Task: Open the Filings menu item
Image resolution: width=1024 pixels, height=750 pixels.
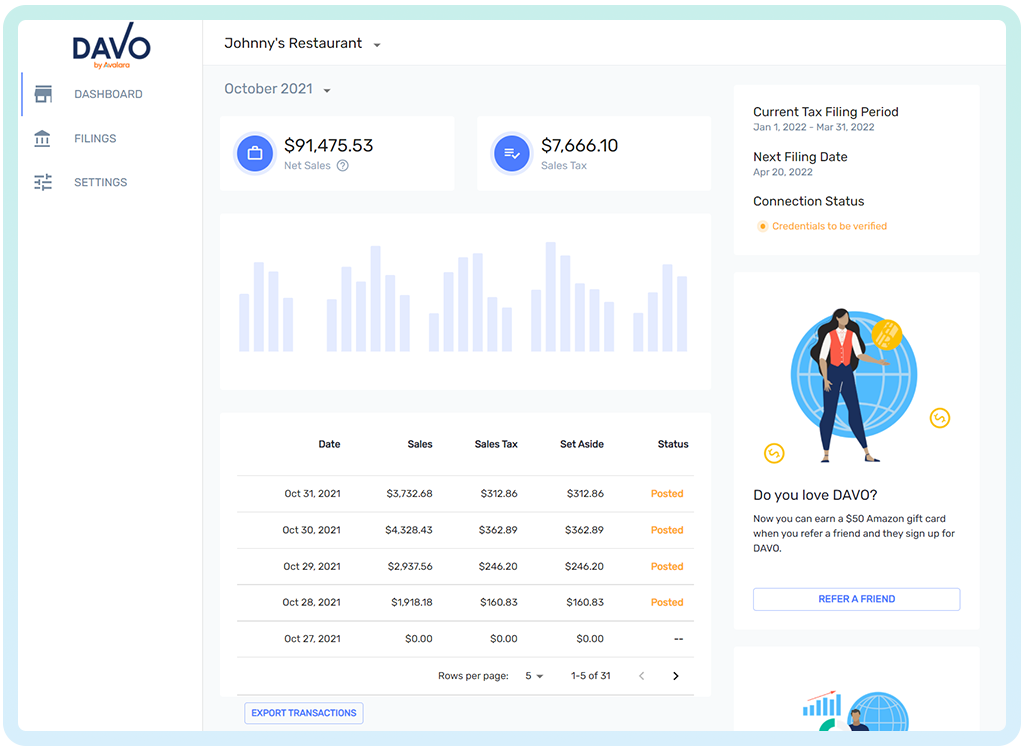Action: pyautogui.click(x=95, y=138)
